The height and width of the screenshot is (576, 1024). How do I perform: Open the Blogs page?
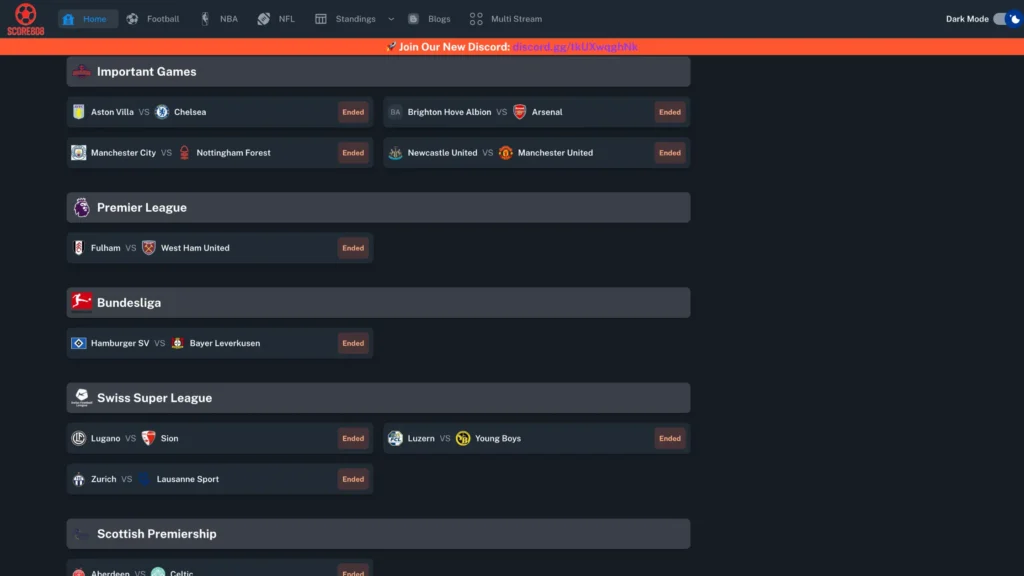429,19
